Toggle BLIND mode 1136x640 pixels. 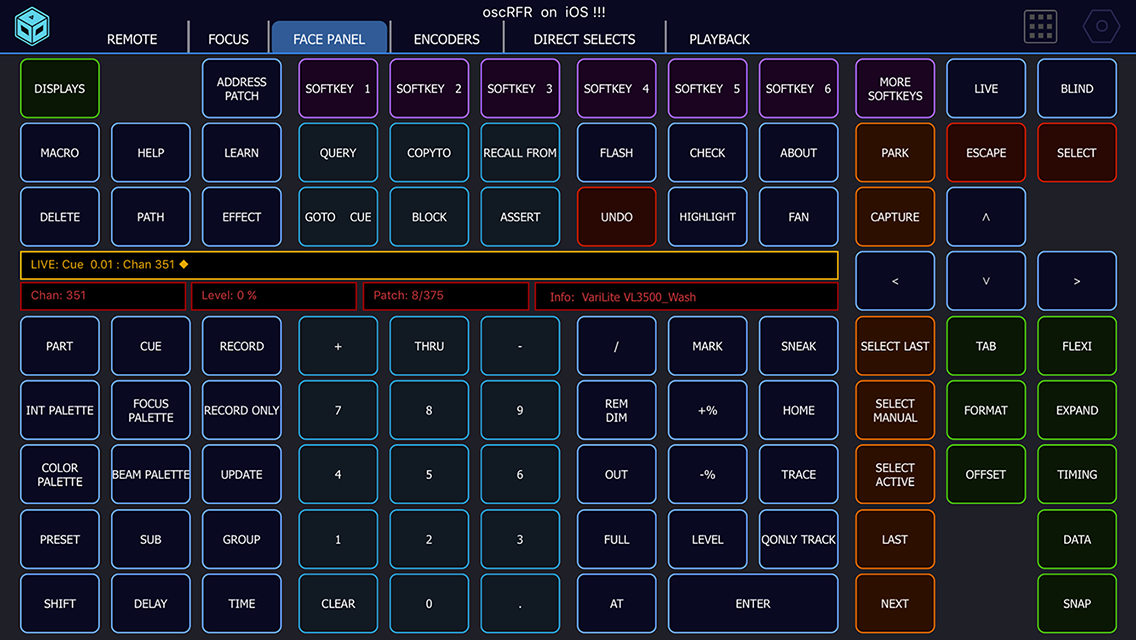(1077, 88)
